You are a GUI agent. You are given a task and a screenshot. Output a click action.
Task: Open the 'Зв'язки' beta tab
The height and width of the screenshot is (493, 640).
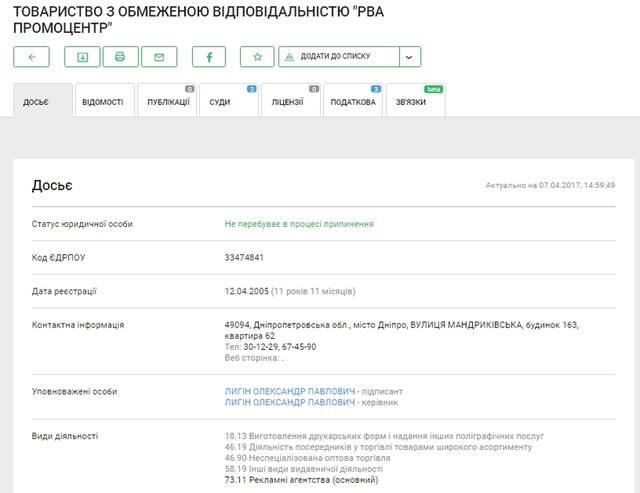pyautogui.click(x=415, y=102)
